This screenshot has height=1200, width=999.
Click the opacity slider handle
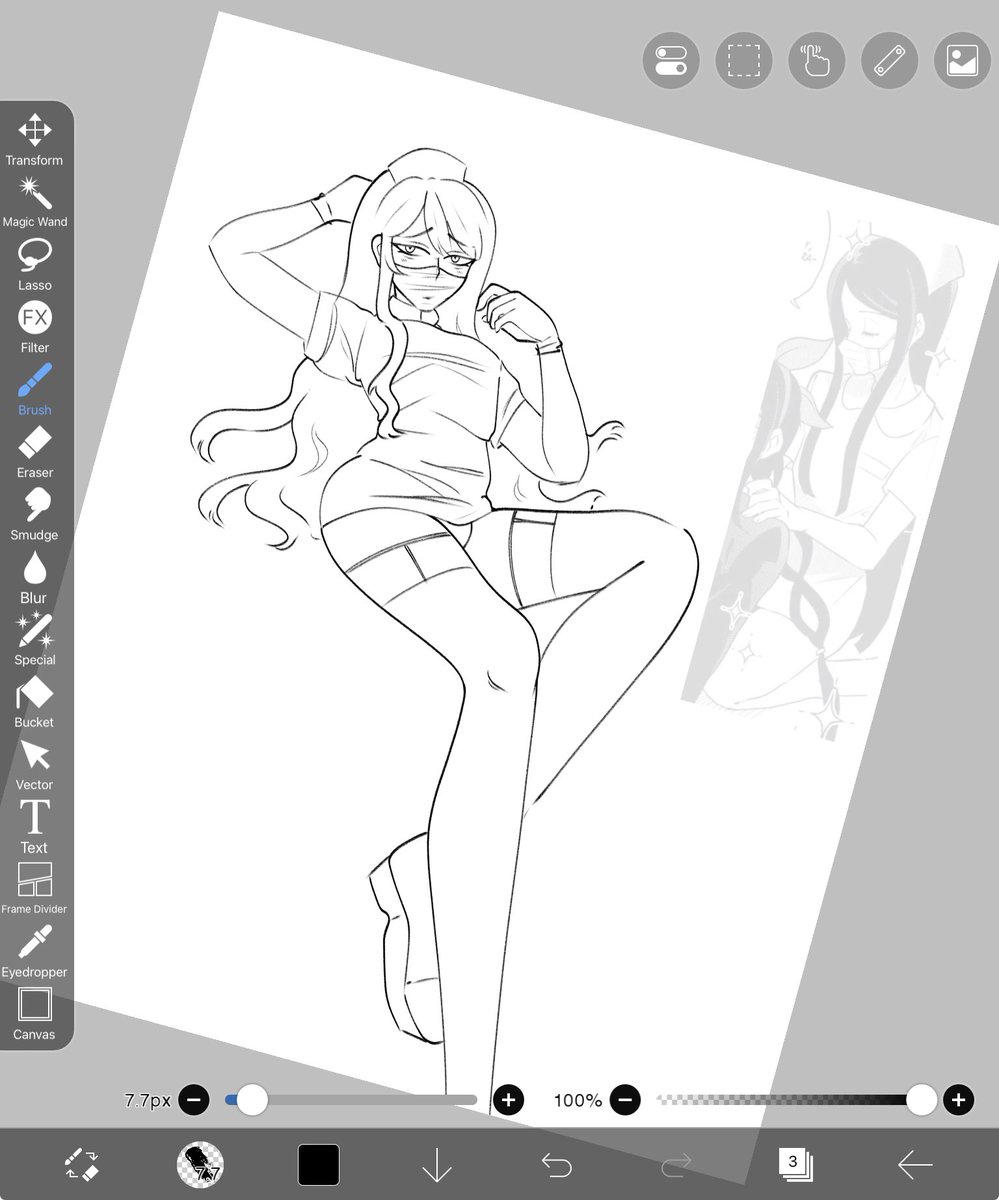(921, 1100)
